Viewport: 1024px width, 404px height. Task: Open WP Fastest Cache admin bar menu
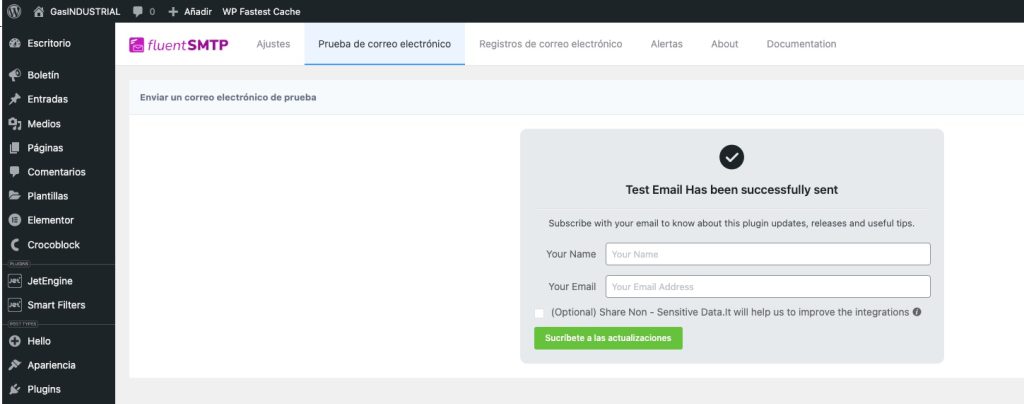(x=260, y=11)
